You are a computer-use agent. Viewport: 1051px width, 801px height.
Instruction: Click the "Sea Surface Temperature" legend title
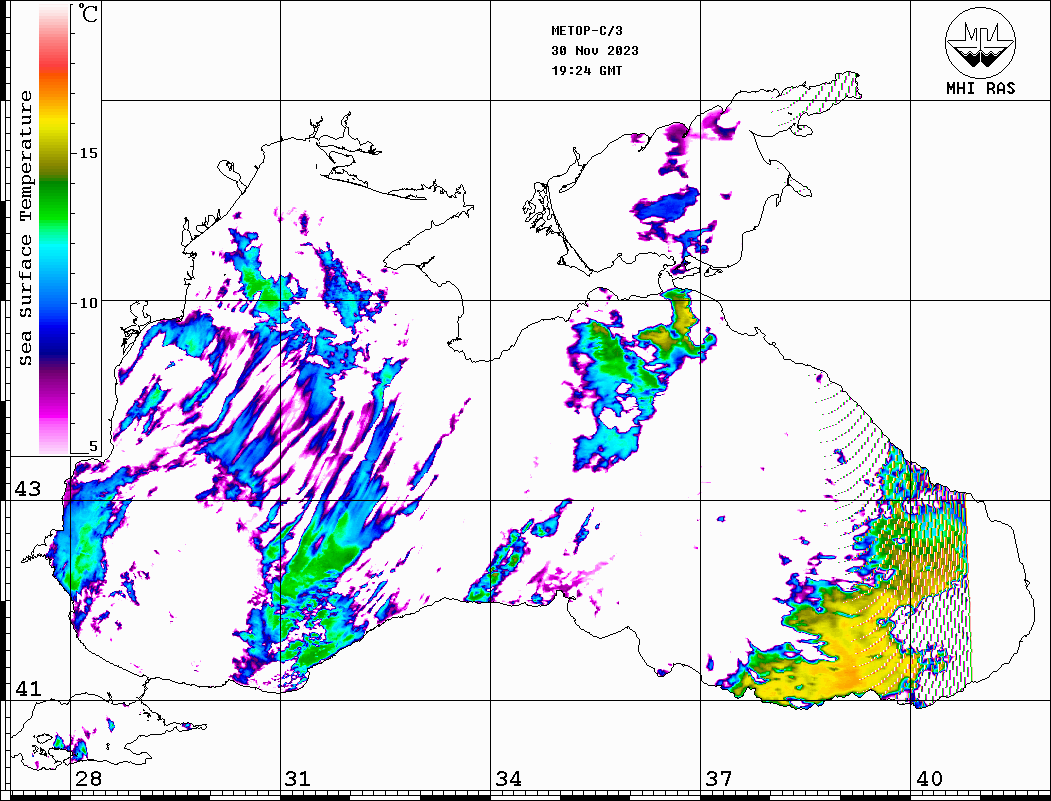pyautogui.click(x=25, y=228)
